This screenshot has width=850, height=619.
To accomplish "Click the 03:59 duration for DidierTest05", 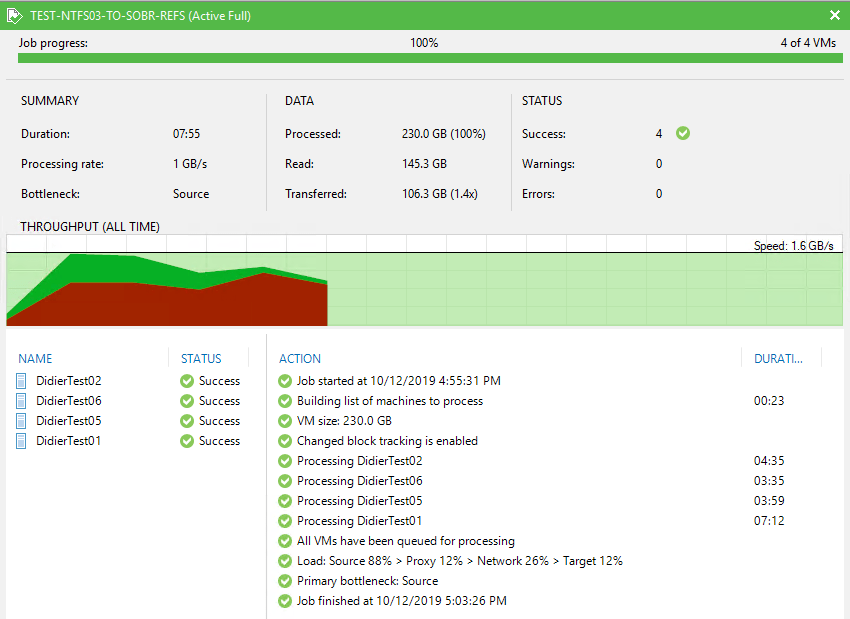I will click(769, 501).
